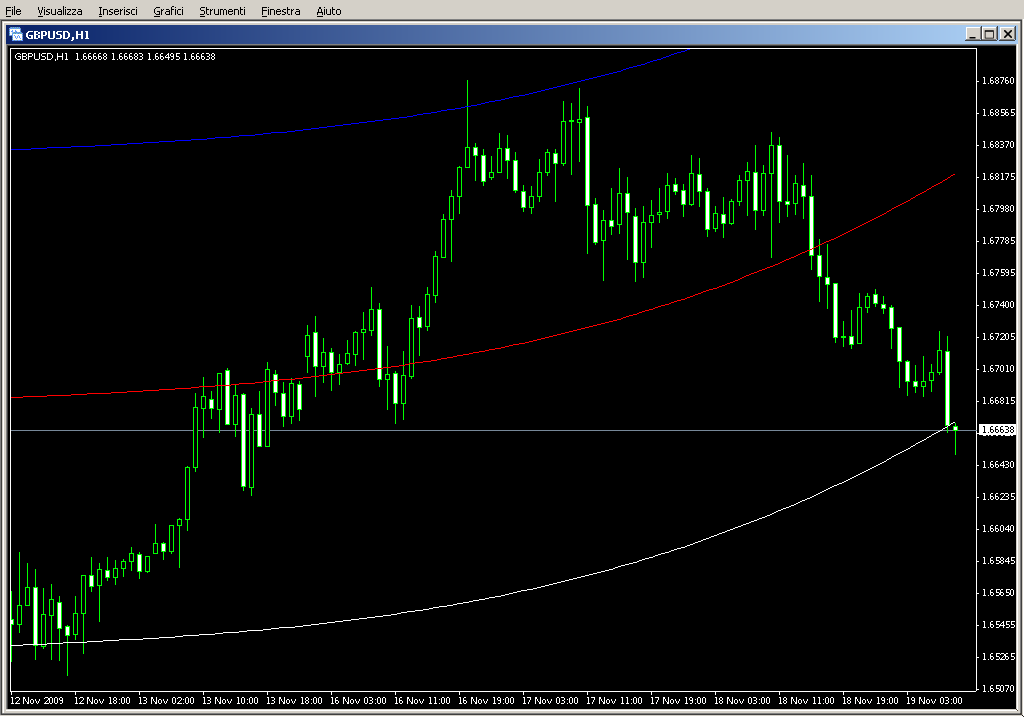Click price level 1.65070 on the scale
This screenshot has height=717, width=1024.
[x=999, y=689]
